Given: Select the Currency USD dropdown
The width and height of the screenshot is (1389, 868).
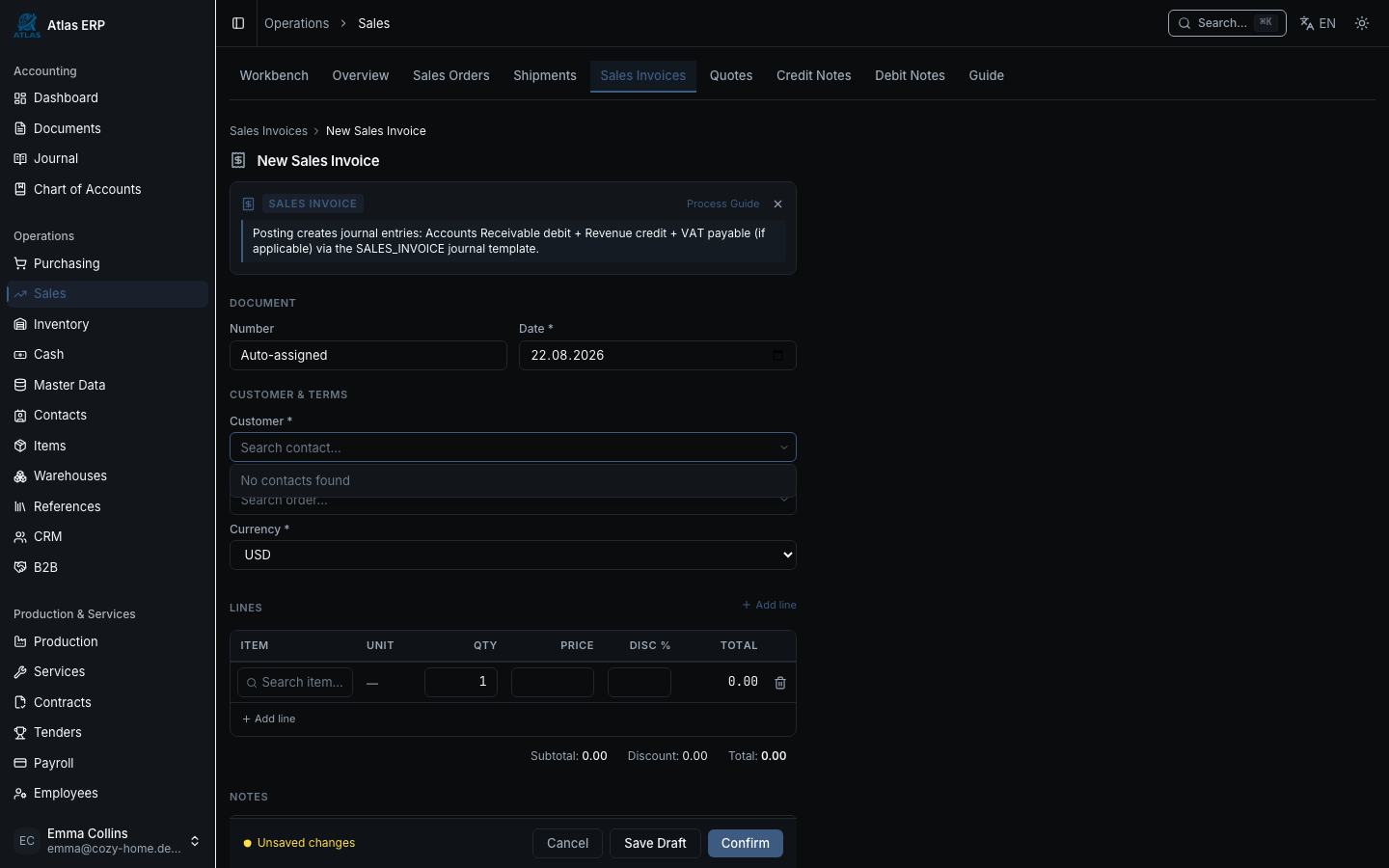Looking at the screenshot, I should click(x=513, y=555).
